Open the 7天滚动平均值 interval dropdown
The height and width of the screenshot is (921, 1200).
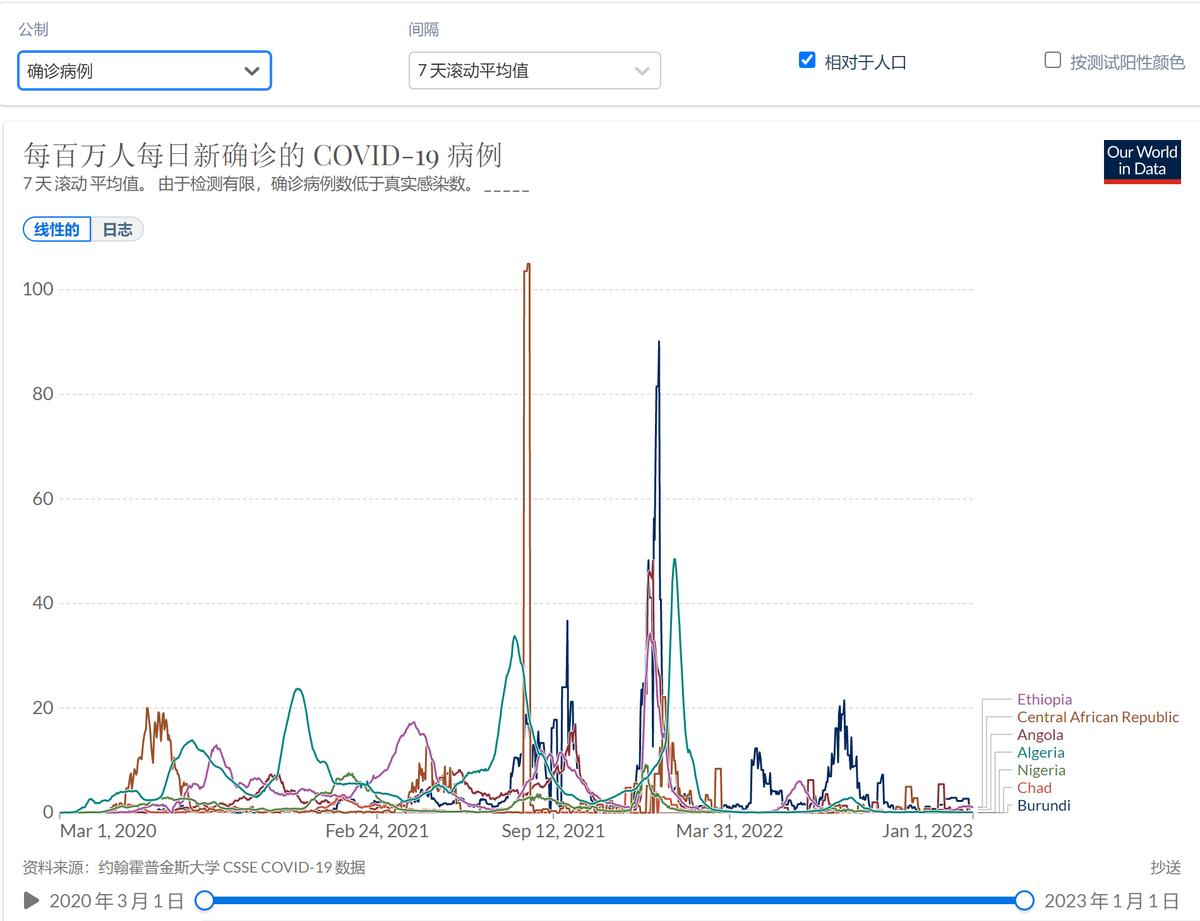click(534, 70)
